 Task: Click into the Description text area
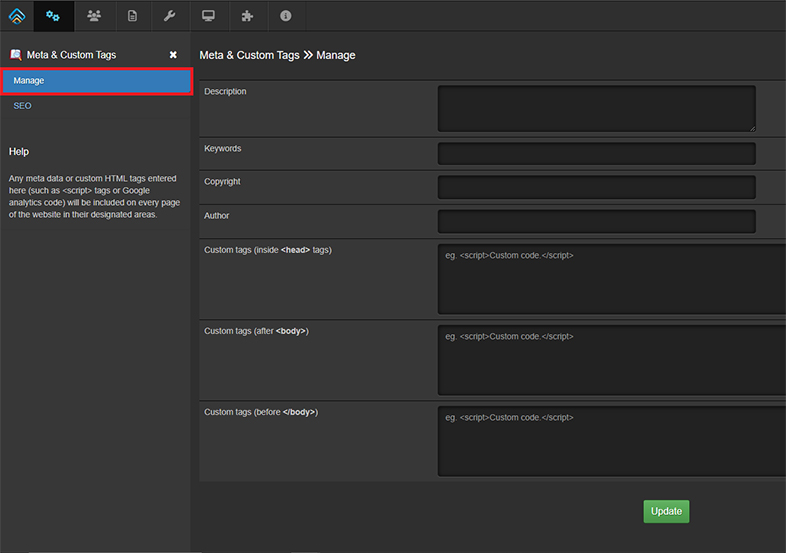pyautogui.click(x=596, y=108)
